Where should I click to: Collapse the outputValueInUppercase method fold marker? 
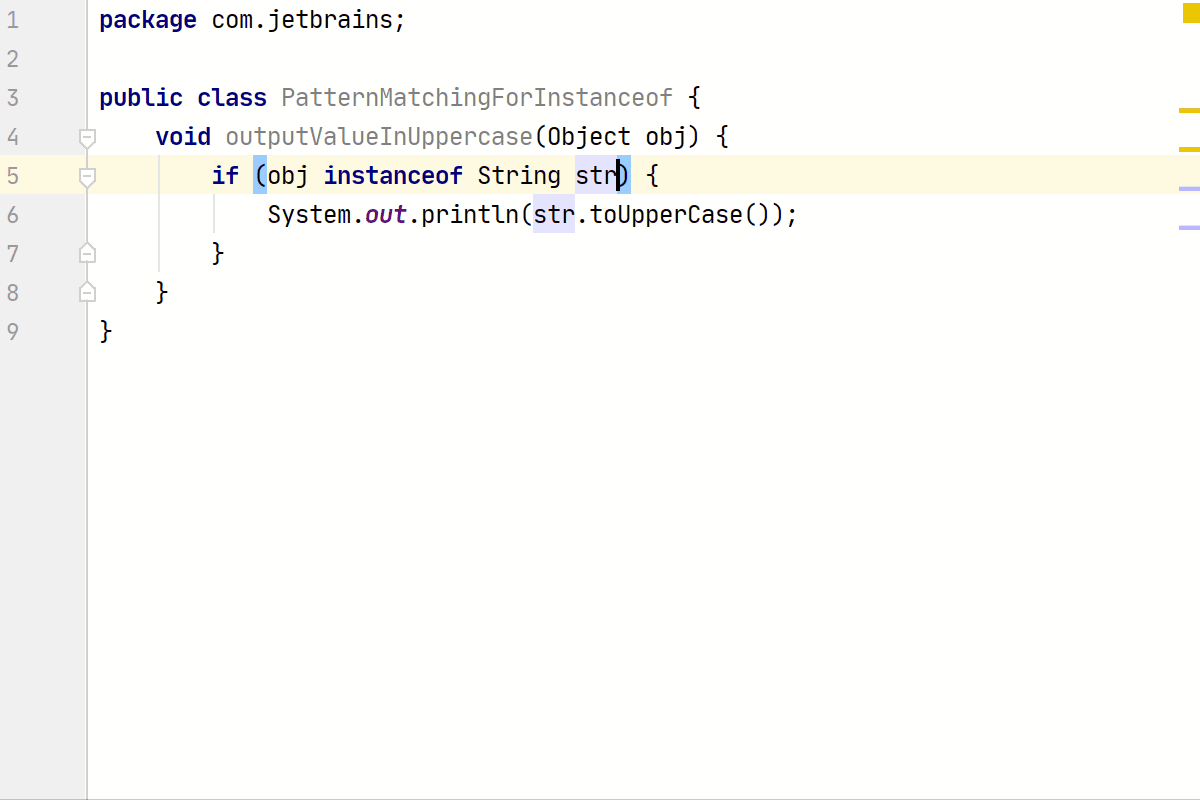87,137
